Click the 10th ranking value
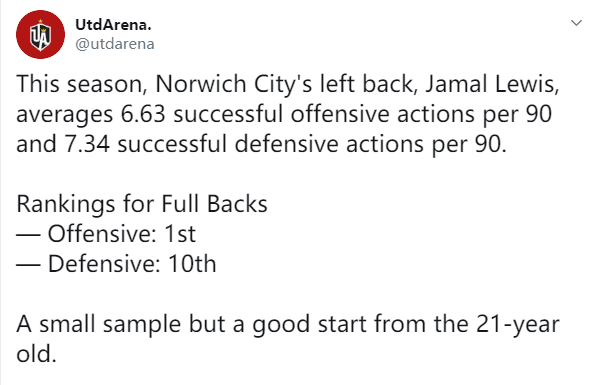 click(192, 264)
